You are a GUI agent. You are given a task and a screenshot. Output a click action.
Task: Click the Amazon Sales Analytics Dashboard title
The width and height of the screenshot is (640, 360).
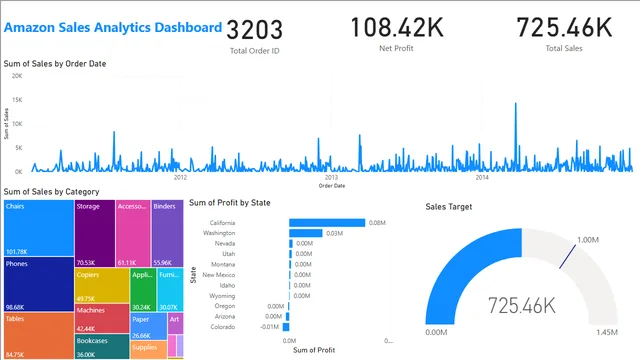[x=113, y=27]
